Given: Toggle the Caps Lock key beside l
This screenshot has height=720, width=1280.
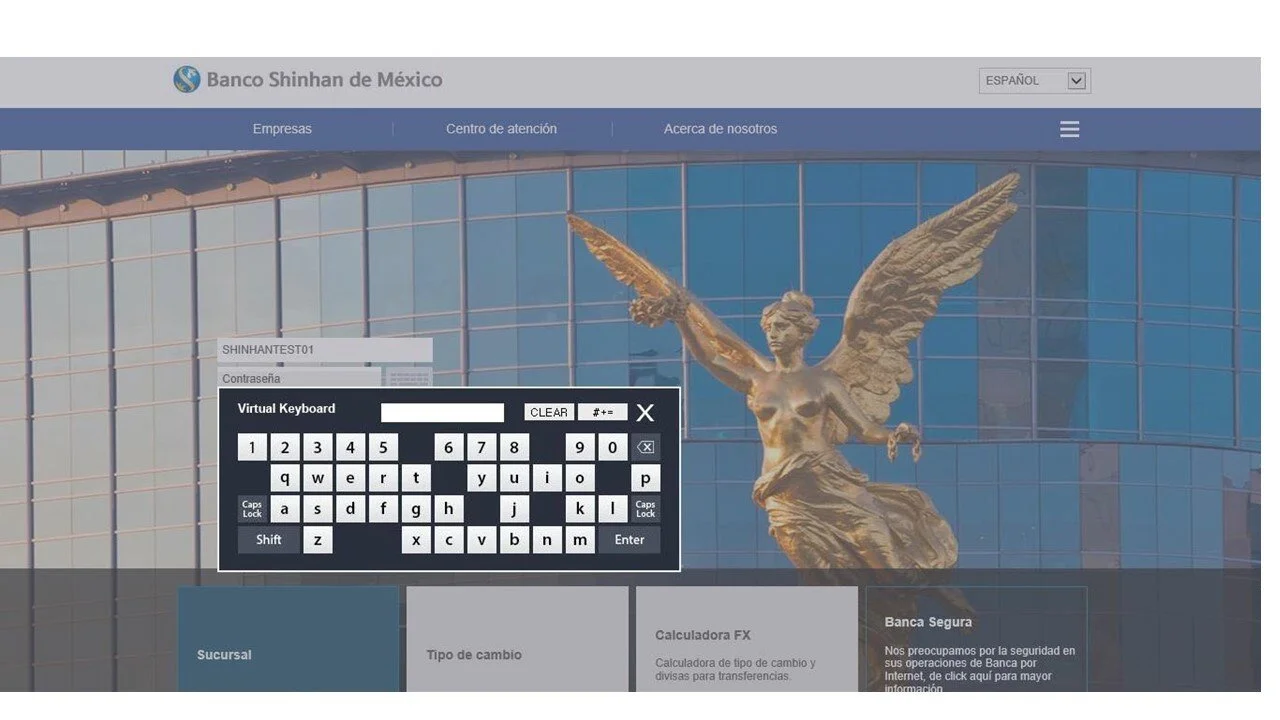Looking at the screenshot, I should tap(646, 509).
